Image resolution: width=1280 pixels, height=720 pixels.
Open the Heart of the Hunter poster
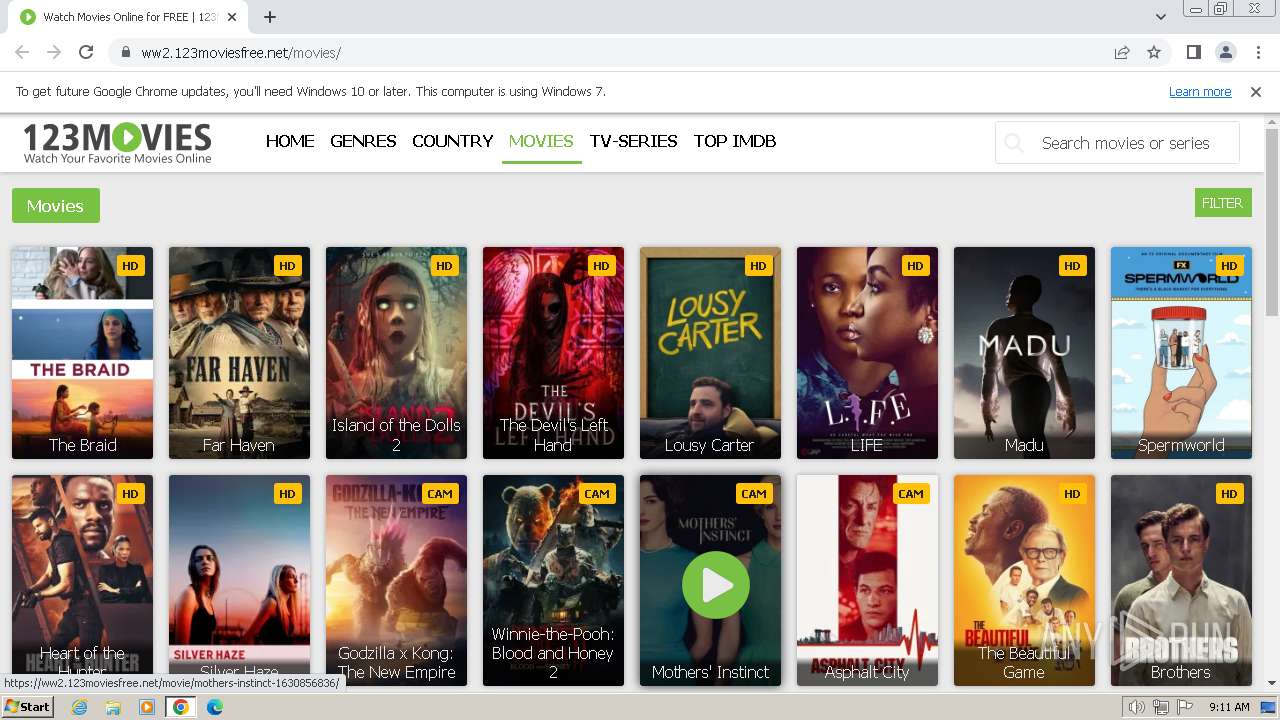click(x=82, y=580)
